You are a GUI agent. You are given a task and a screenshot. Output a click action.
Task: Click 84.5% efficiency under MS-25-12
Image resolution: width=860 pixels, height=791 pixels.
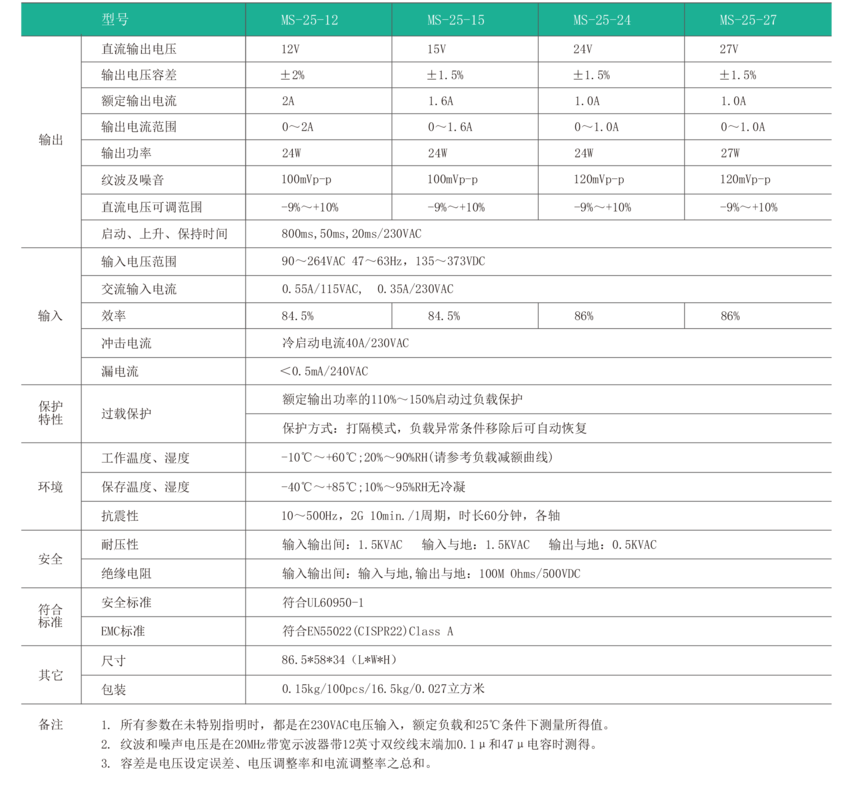click(297, 316)
